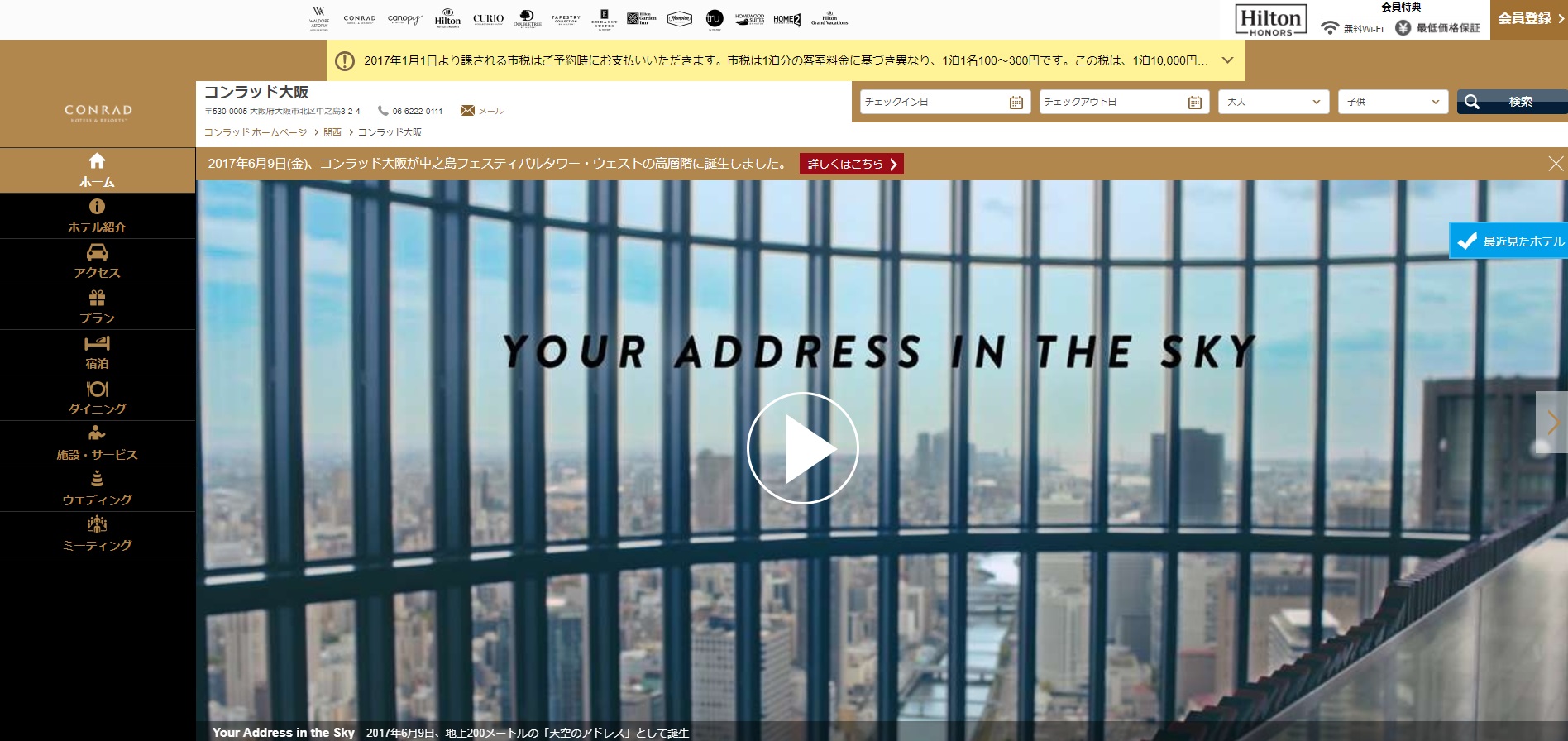
Task: Go to the next hero slide arrow
Action: [x=1552, y=423]
